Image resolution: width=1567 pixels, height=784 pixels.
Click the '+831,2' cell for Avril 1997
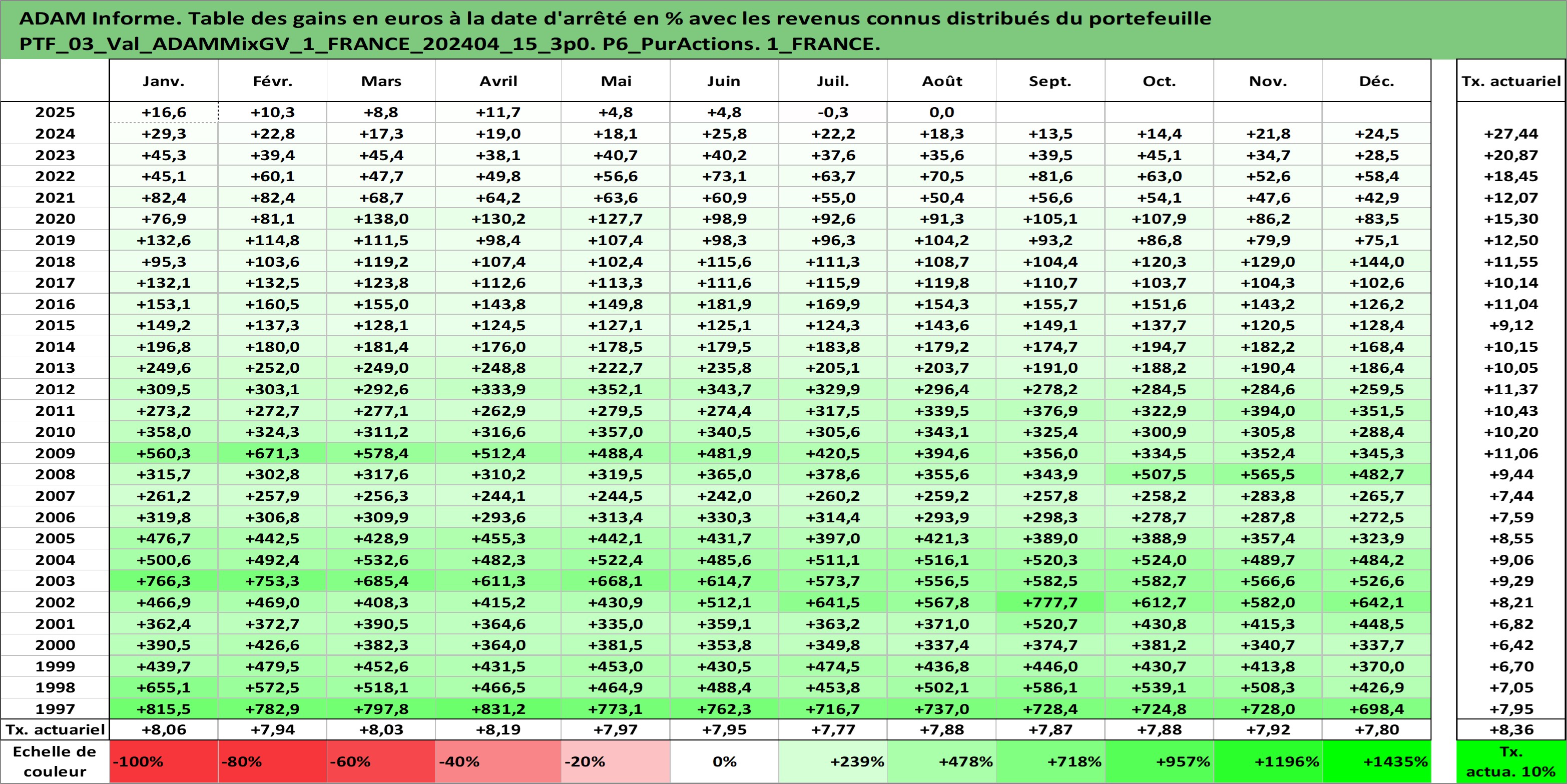click(498, 708)
